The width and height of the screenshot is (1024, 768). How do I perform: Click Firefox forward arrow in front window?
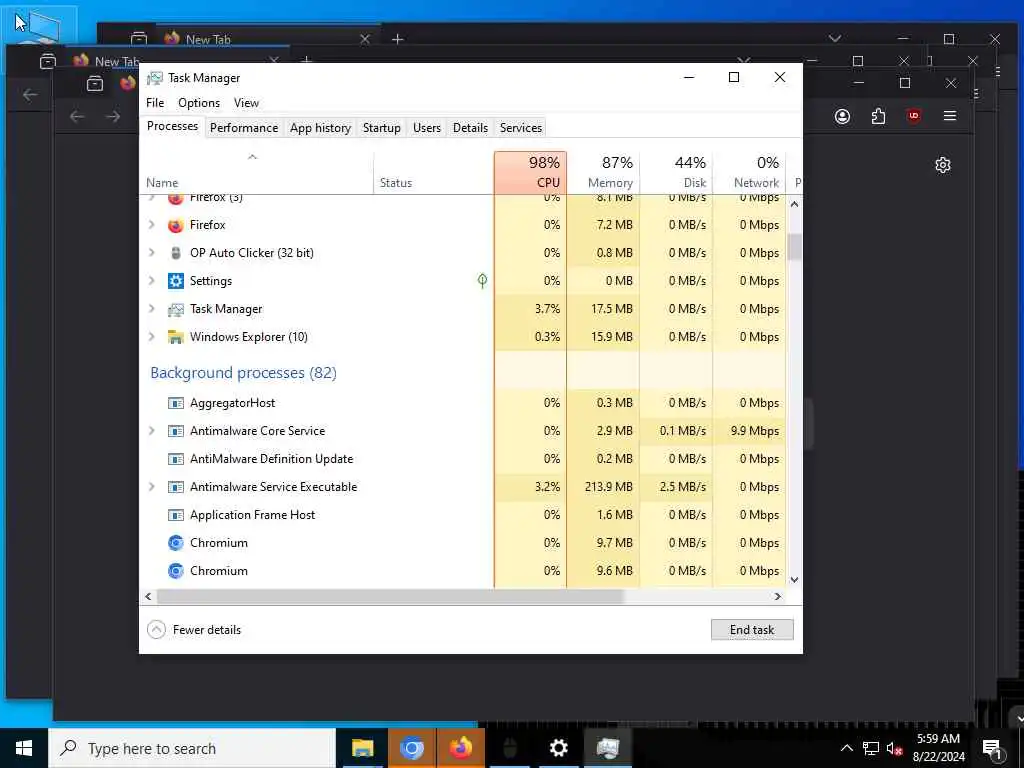point(113,116)
